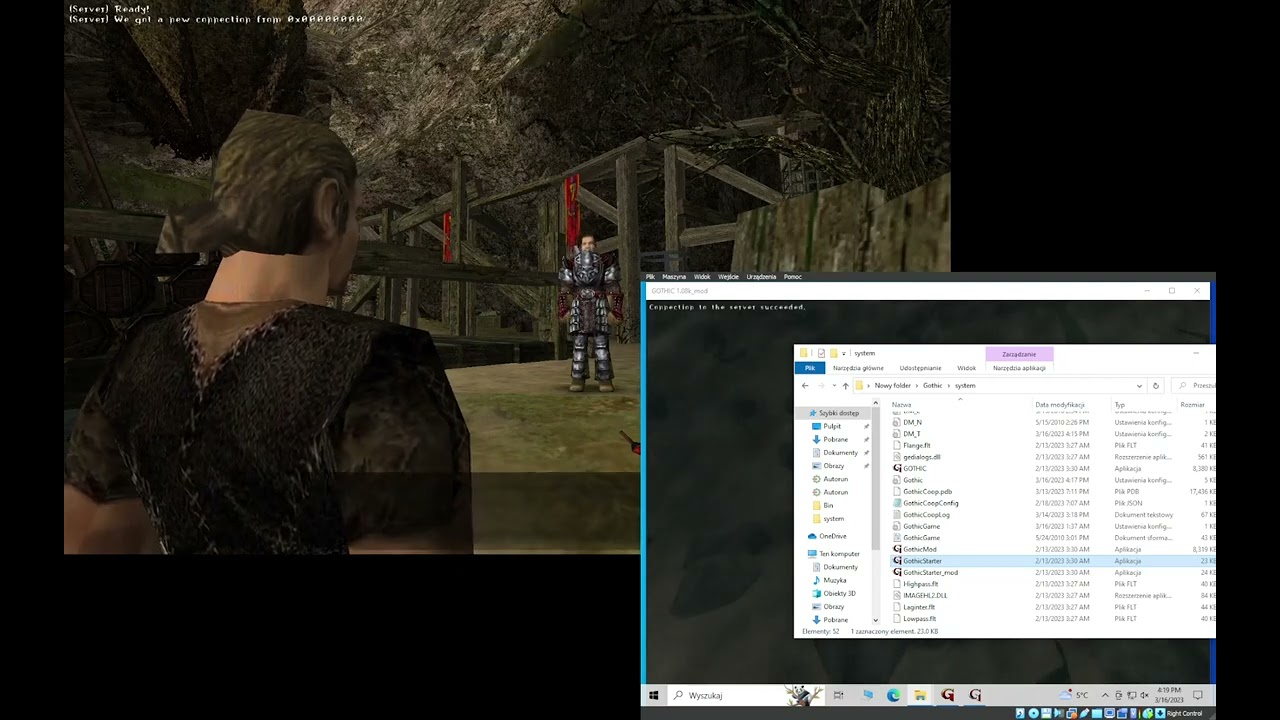Open the Windows Start menu
This screenshot has height=720, width=1280.
[653, 695]
